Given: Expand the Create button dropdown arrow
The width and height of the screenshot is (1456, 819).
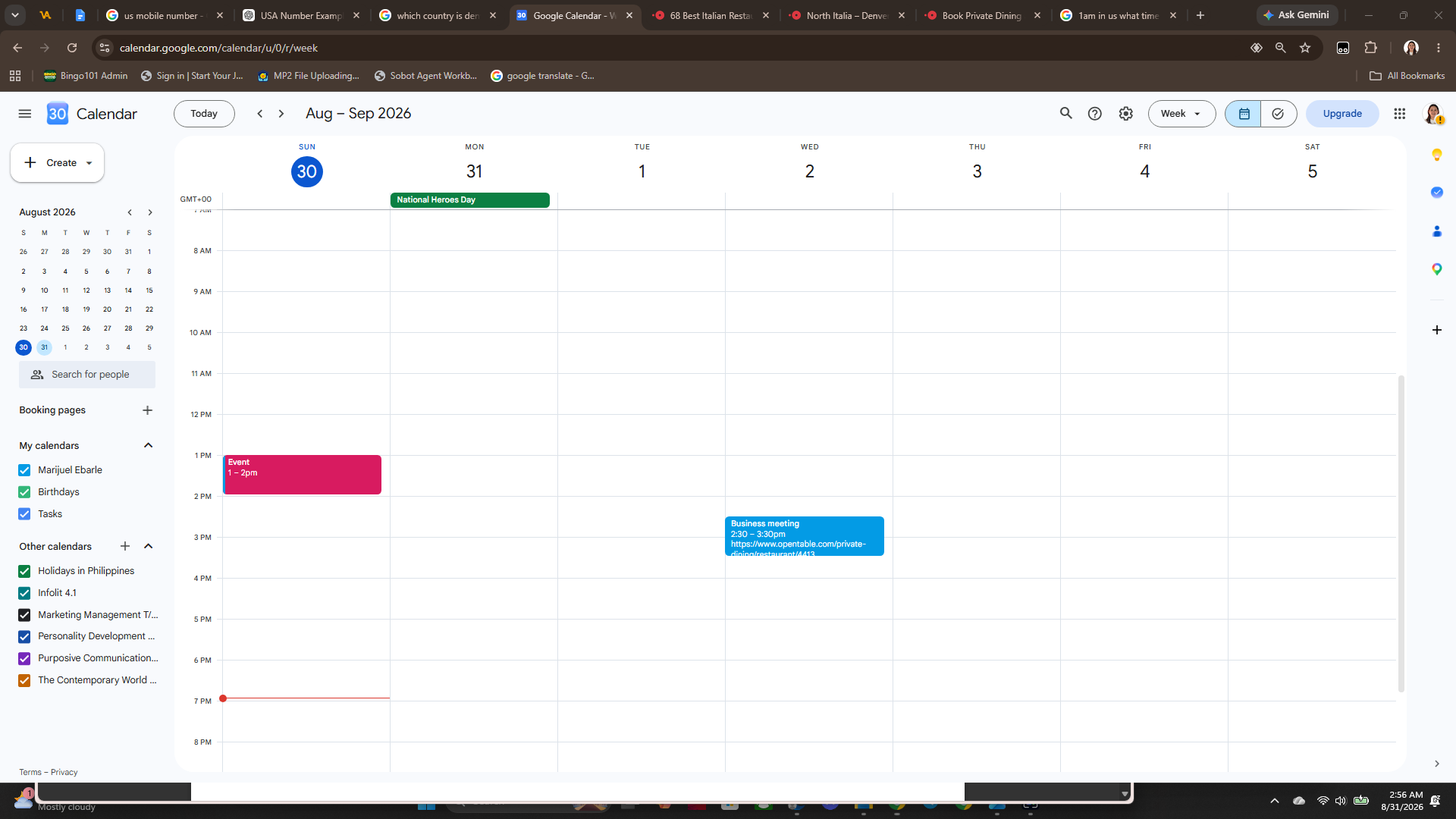Looking at the screenshot, I should click(89, 163).
